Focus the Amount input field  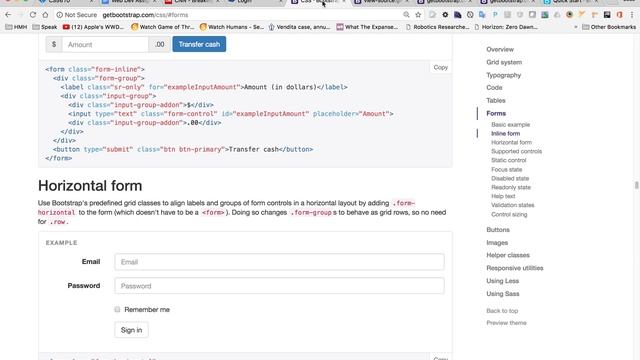click(105, 44)
